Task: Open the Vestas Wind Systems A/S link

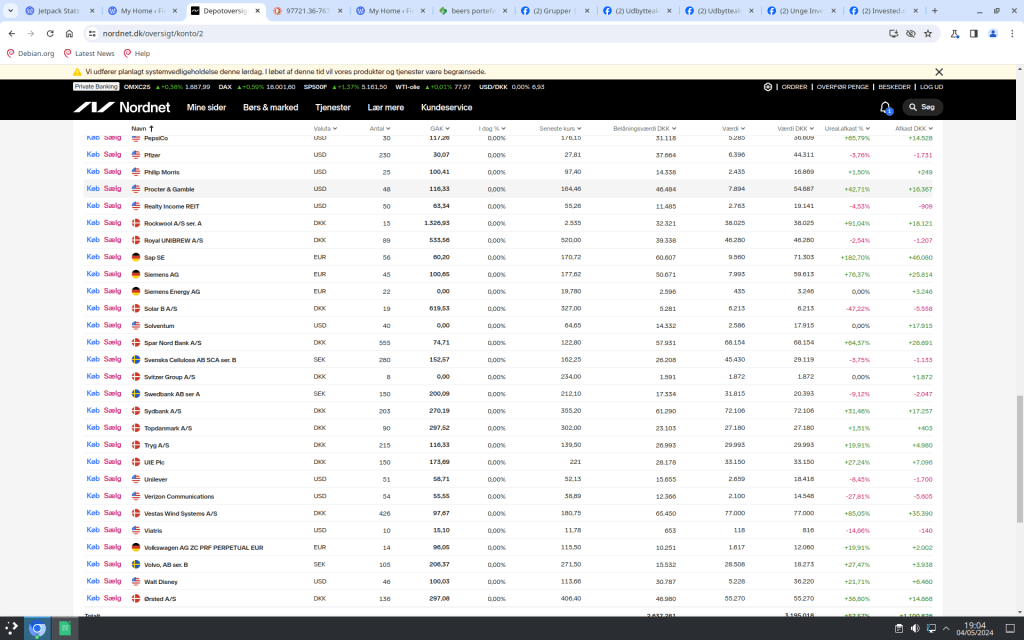Action: 180,513
